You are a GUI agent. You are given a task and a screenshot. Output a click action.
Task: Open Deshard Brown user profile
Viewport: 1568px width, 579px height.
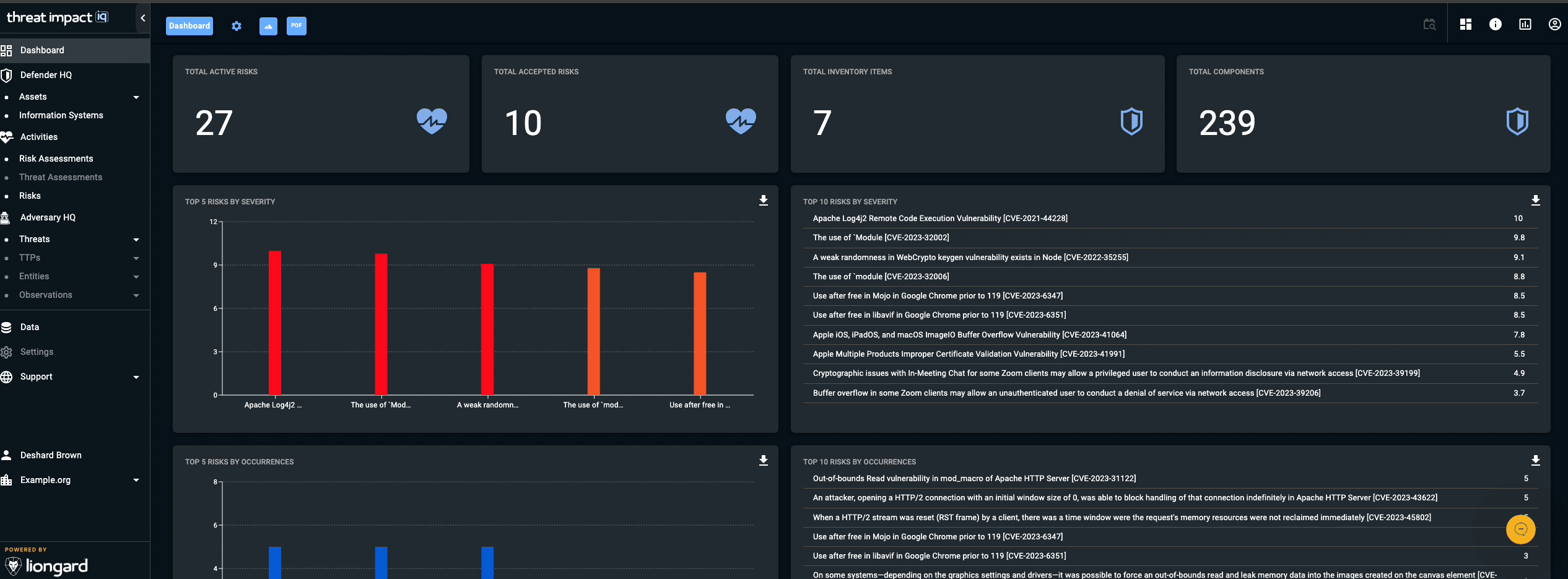tap(75, 455)
